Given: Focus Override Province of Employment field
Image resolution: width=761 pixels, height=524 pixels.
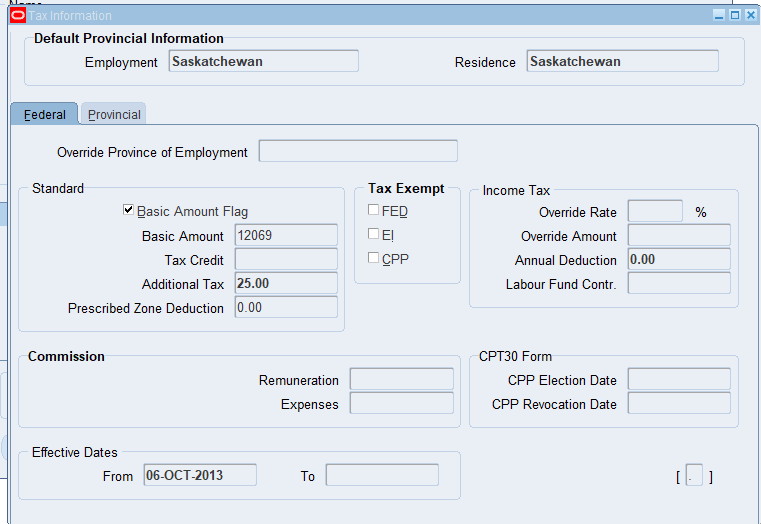Looking at the screenshot, I should pos(358,151).
